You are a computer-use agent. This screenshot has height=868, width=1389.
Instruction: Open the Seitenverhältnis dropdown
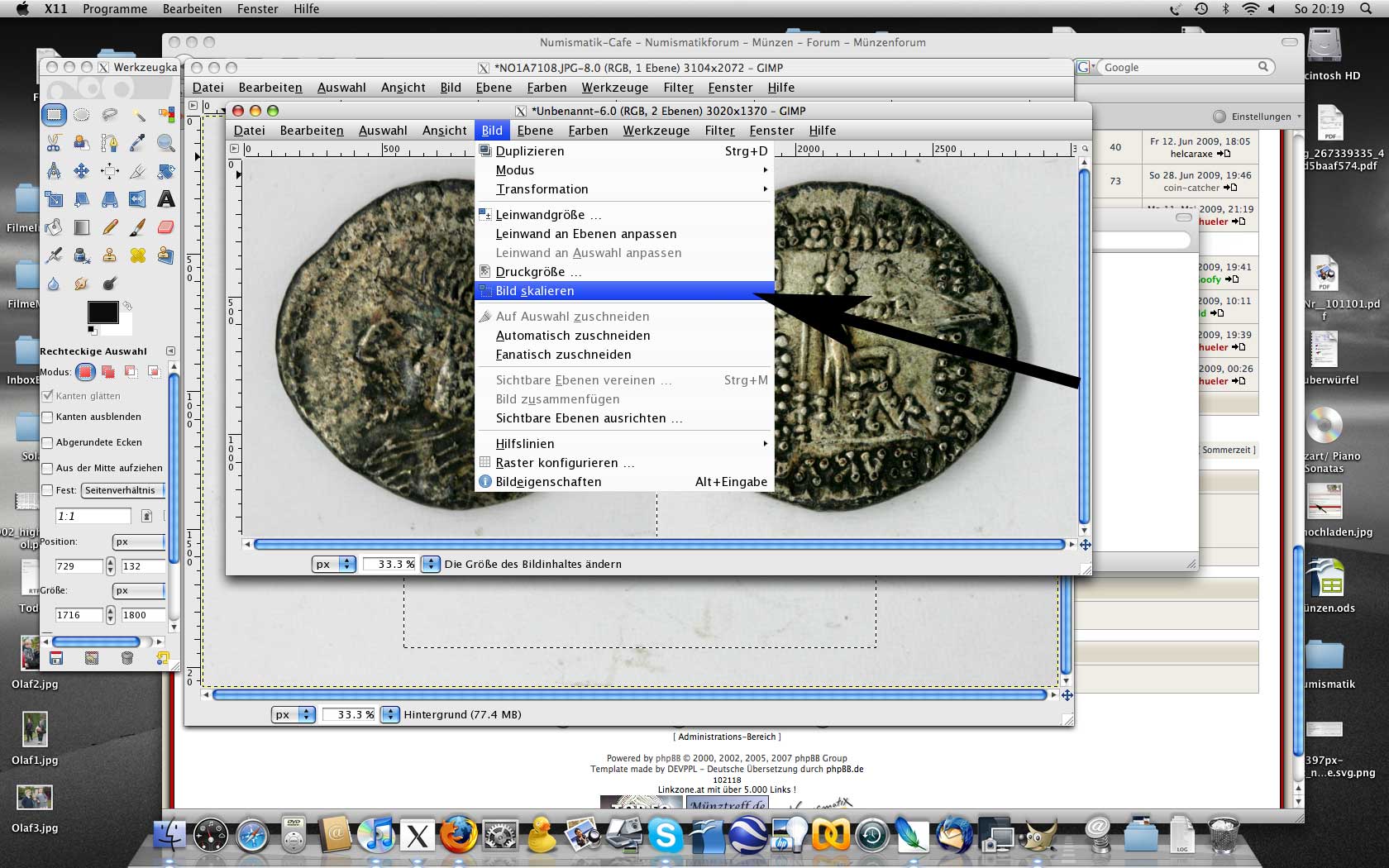pos(123,490)
